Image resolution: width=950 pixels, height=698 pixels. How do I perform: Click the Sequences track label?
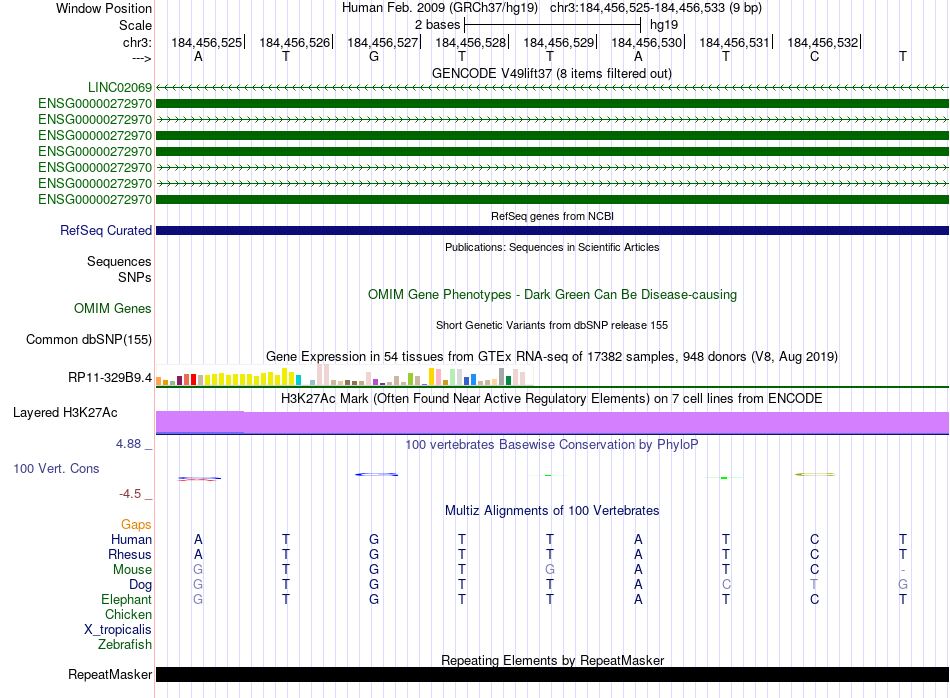119,261
